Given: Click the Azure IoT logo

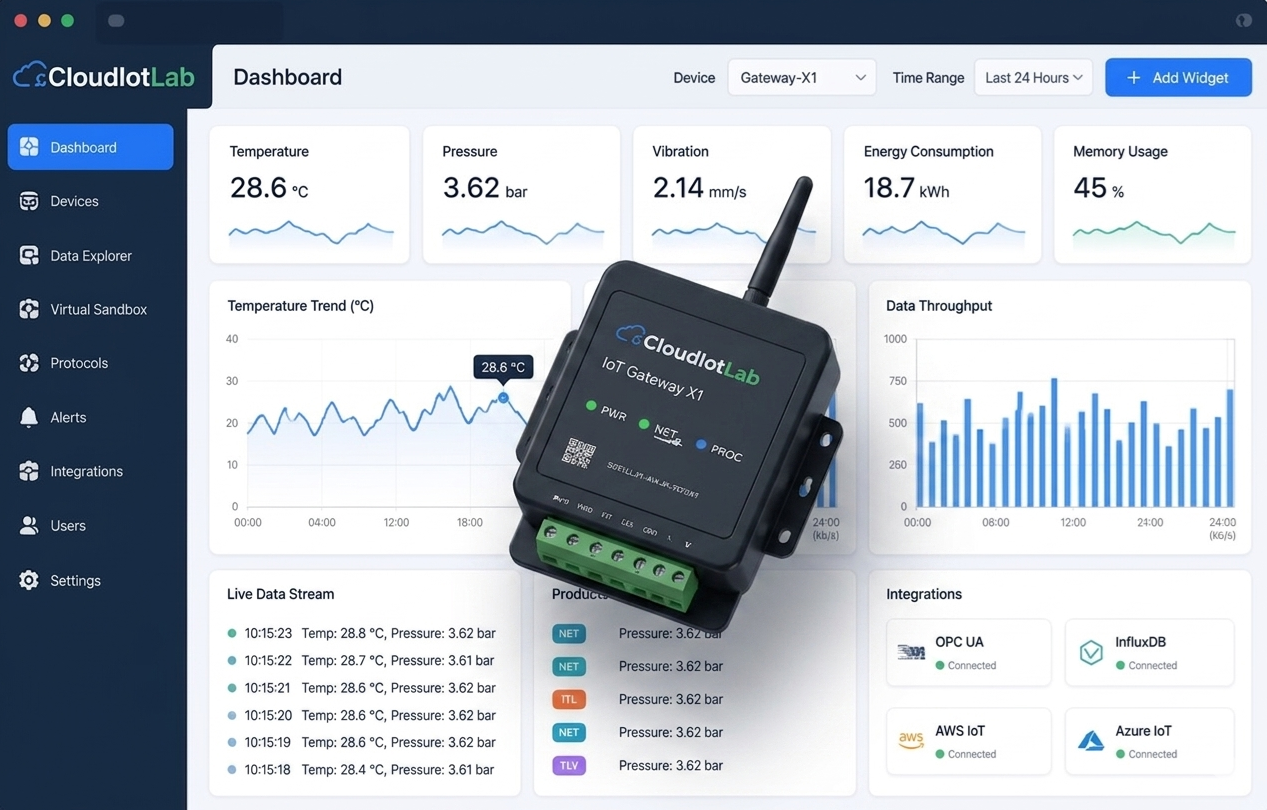Looking at the screenshot, I should click(x=1091, y=741).
